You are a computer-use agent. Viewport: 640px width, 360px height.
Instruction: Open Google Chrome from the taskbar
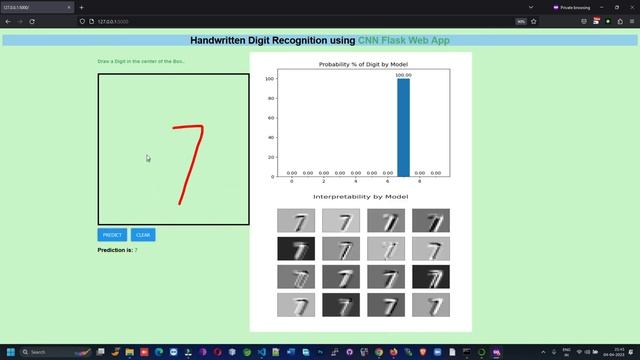379,352
